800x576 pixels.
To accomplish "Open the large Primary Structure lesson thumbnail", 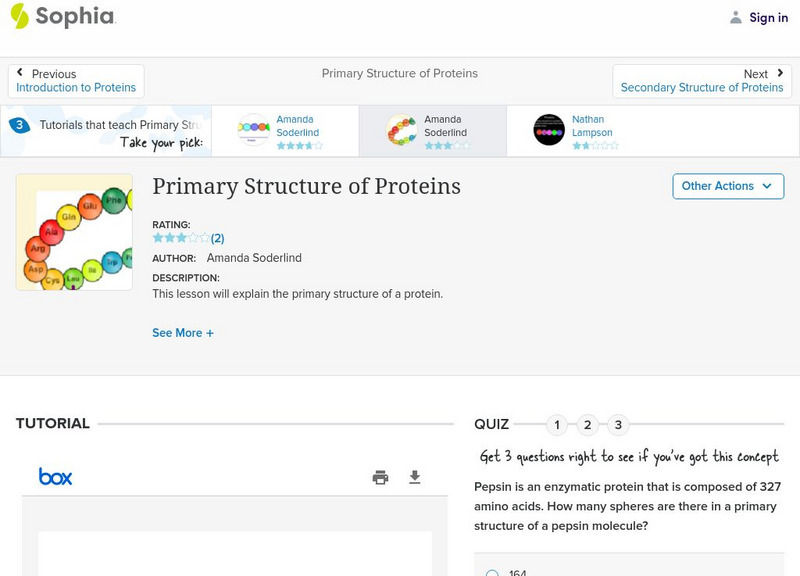I will pyautogui.click(x=74, y=232).
